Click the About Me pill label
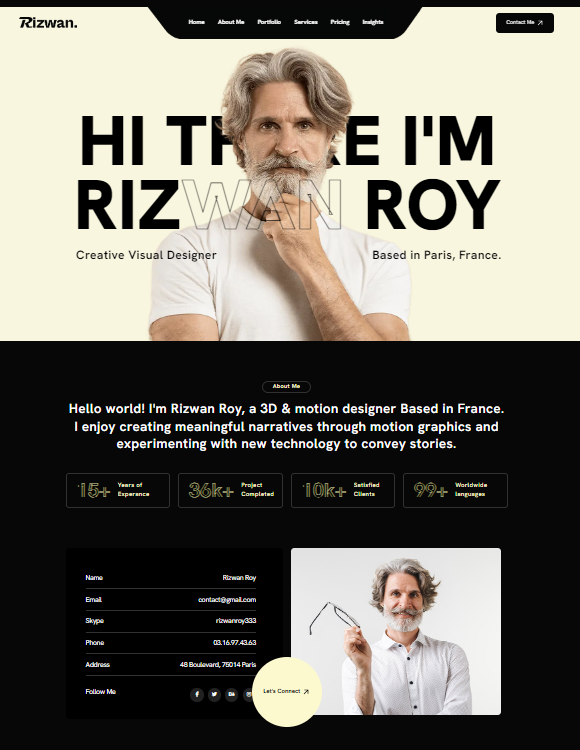Viewport: 580px width, 750px height. [x=286, y=386]
